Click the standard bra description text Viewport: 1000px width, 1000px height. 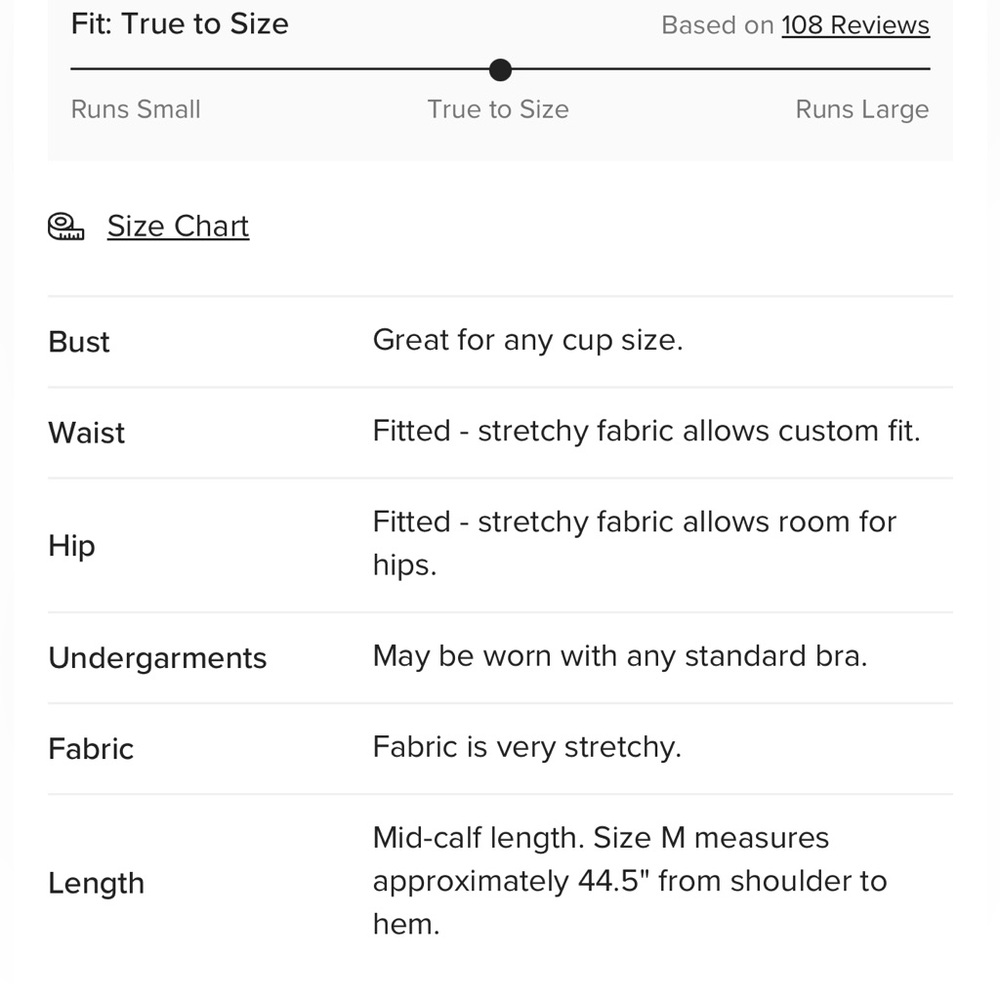click(621, 657)
